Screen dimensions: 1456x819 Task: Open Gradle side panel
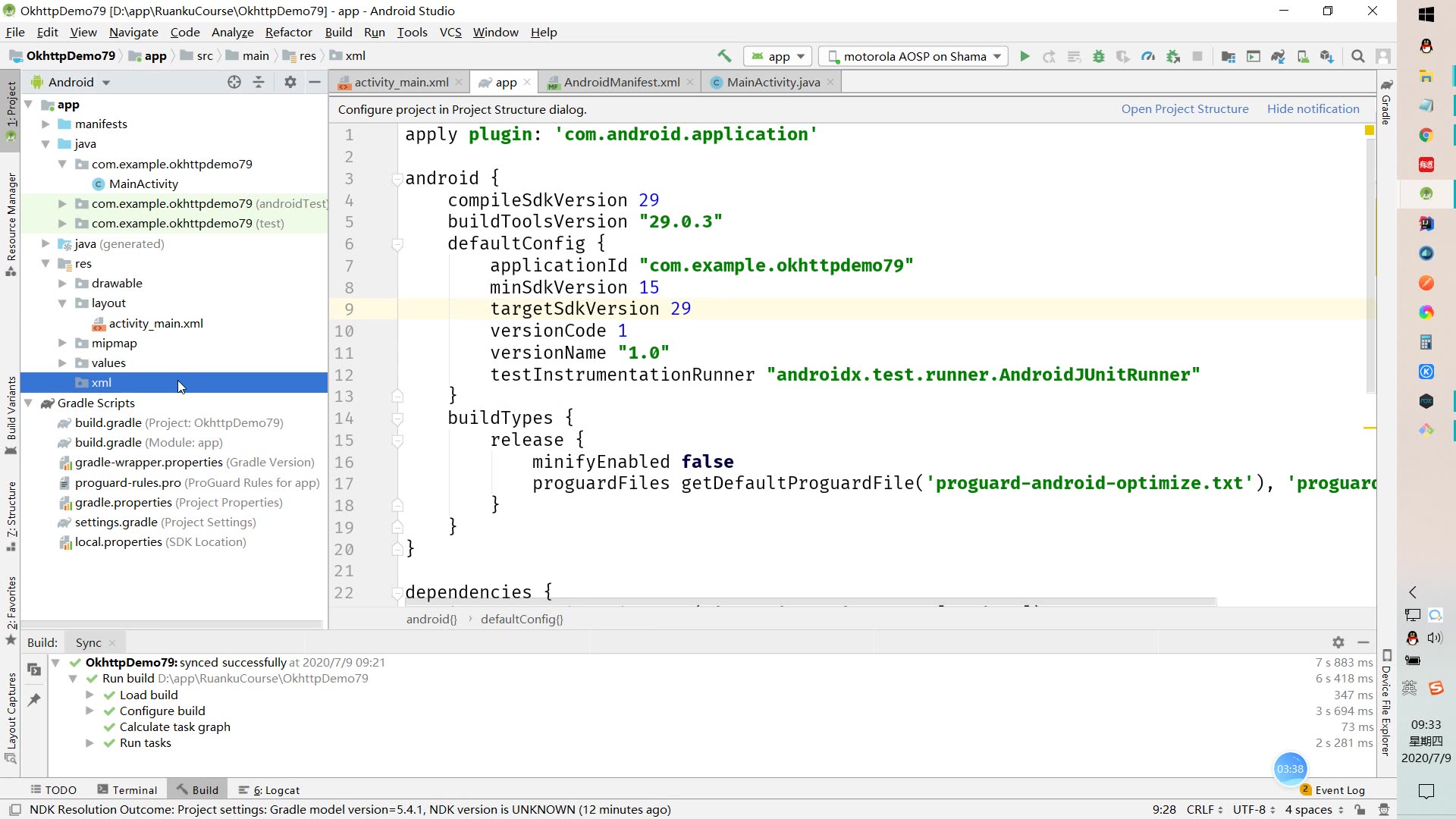click(x=1386, y=101)
